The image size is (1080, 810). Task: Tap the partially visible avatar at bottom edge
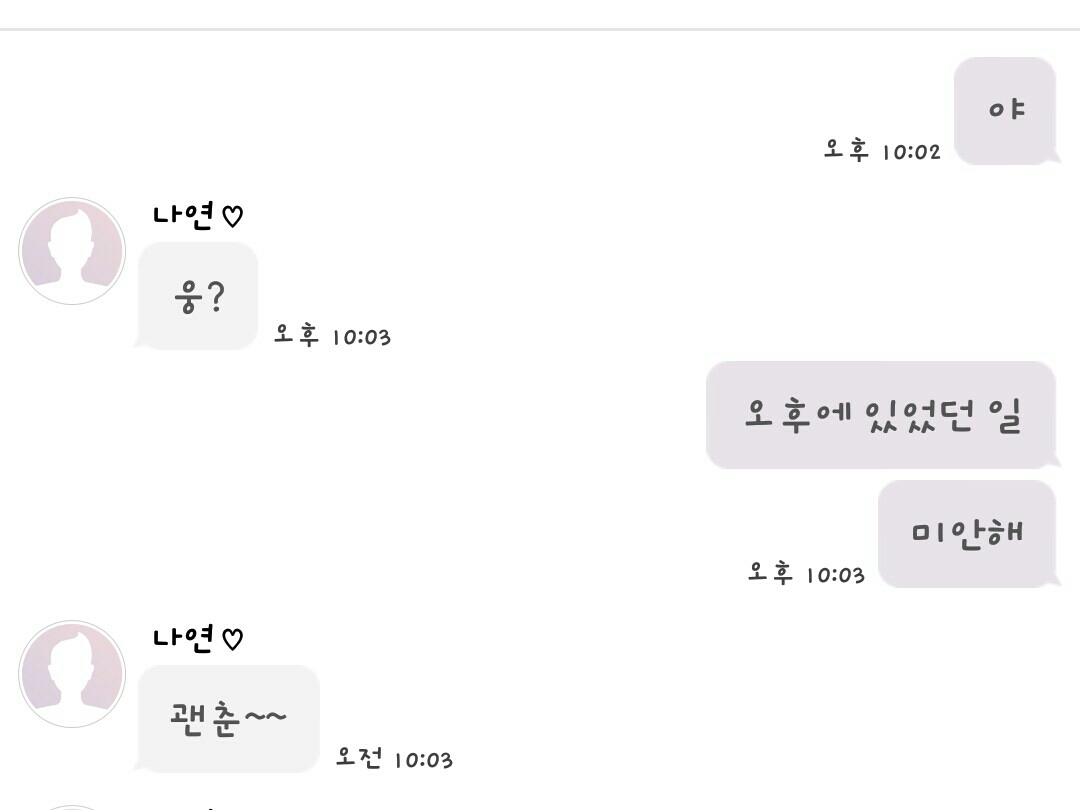coord(72,806)
